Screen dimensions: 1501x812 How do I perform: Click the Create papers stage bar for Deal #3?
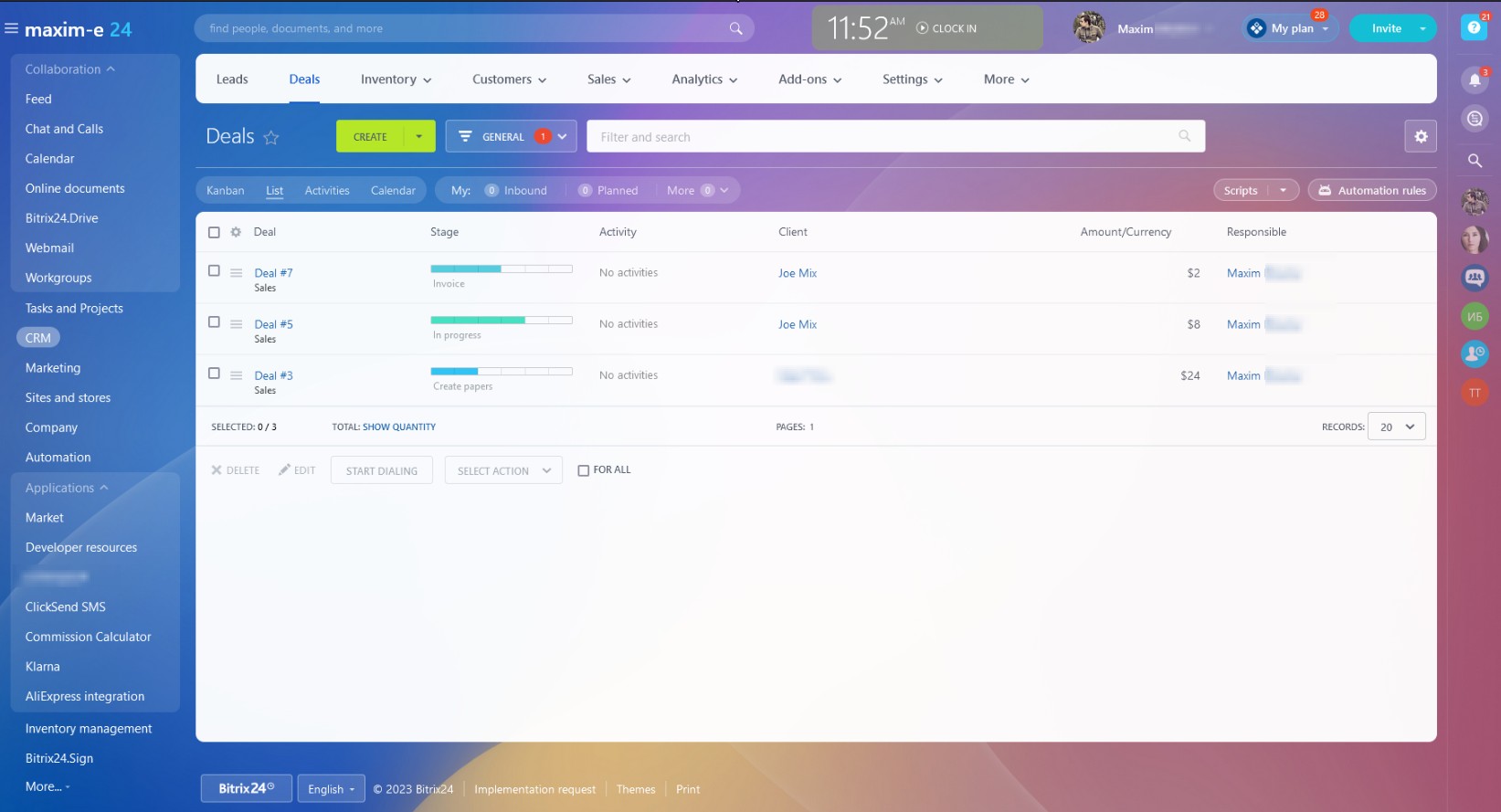point(502,371)
